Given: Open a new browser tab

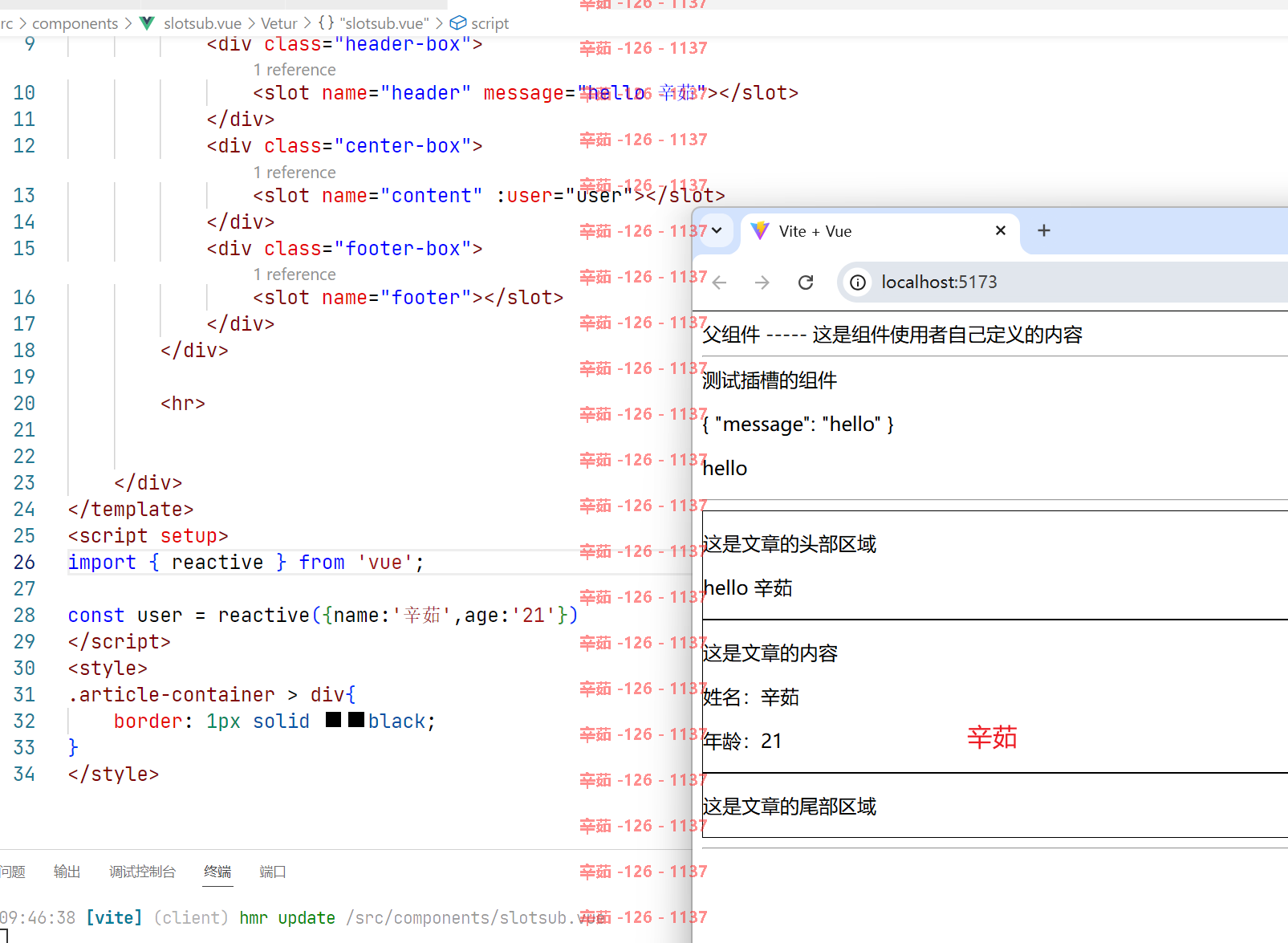Looking at the screenshot, I should click(x=1044, y=231).
